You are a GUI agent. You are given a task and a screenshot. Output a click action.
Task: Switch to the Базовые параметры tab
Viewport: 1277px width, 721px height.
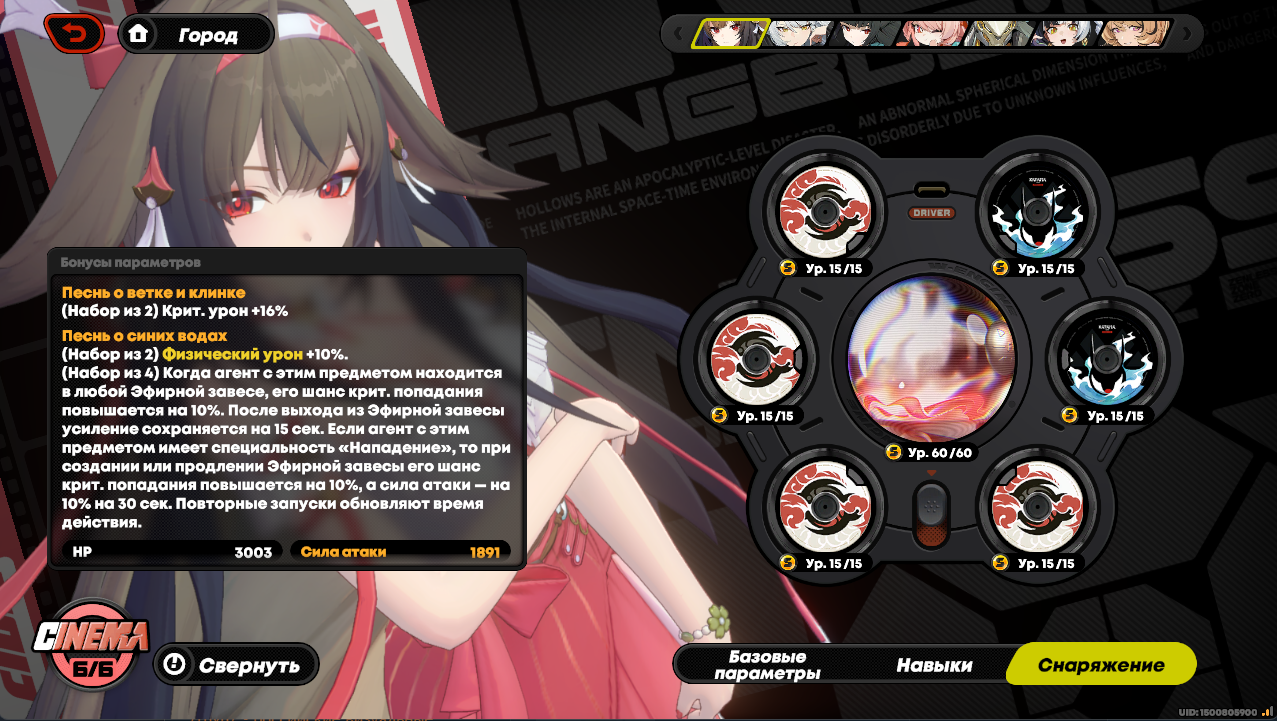767,665
